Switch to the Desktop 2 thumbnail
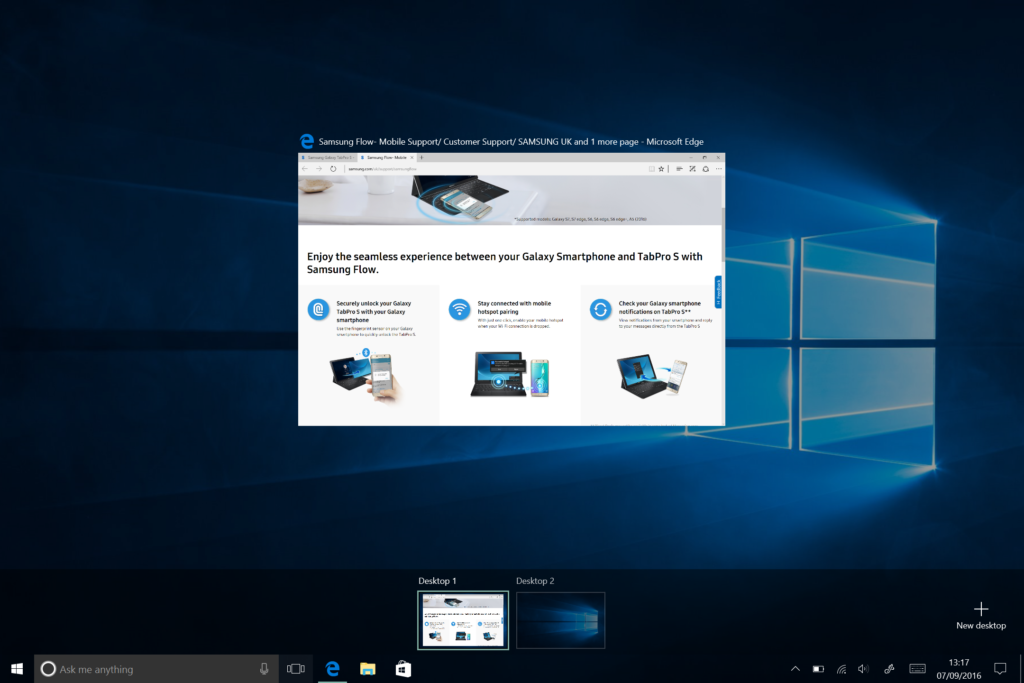This screenshot has width=1024, height=683. [x=560, y=620]
